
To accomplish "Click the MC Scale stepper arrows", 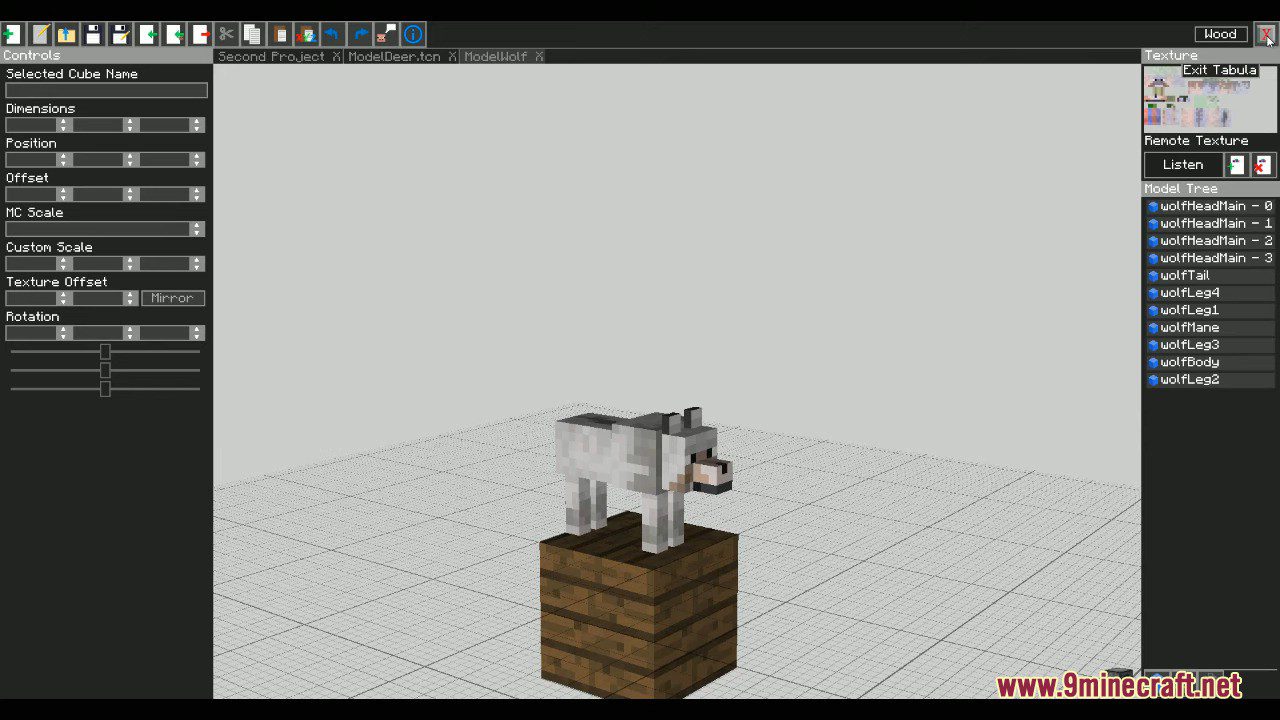I will pos(197,229).
